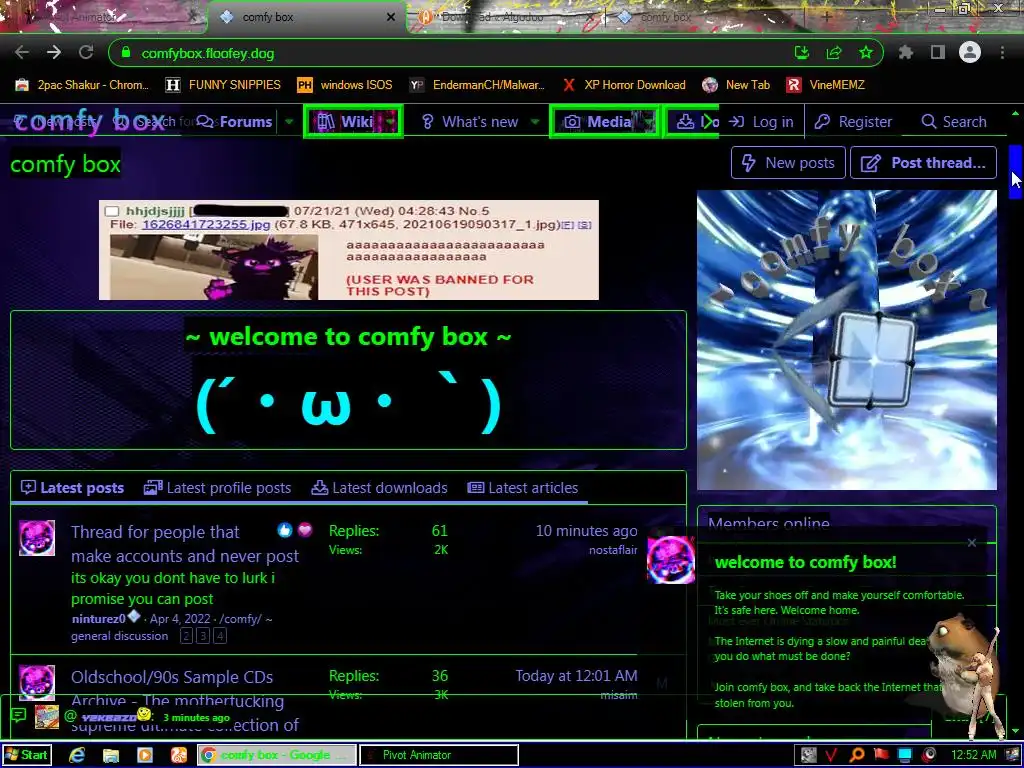Dismiss the welcome to comfy box popup
Viewport: 1024px width, 768px height.
click(x=972, y=543)
